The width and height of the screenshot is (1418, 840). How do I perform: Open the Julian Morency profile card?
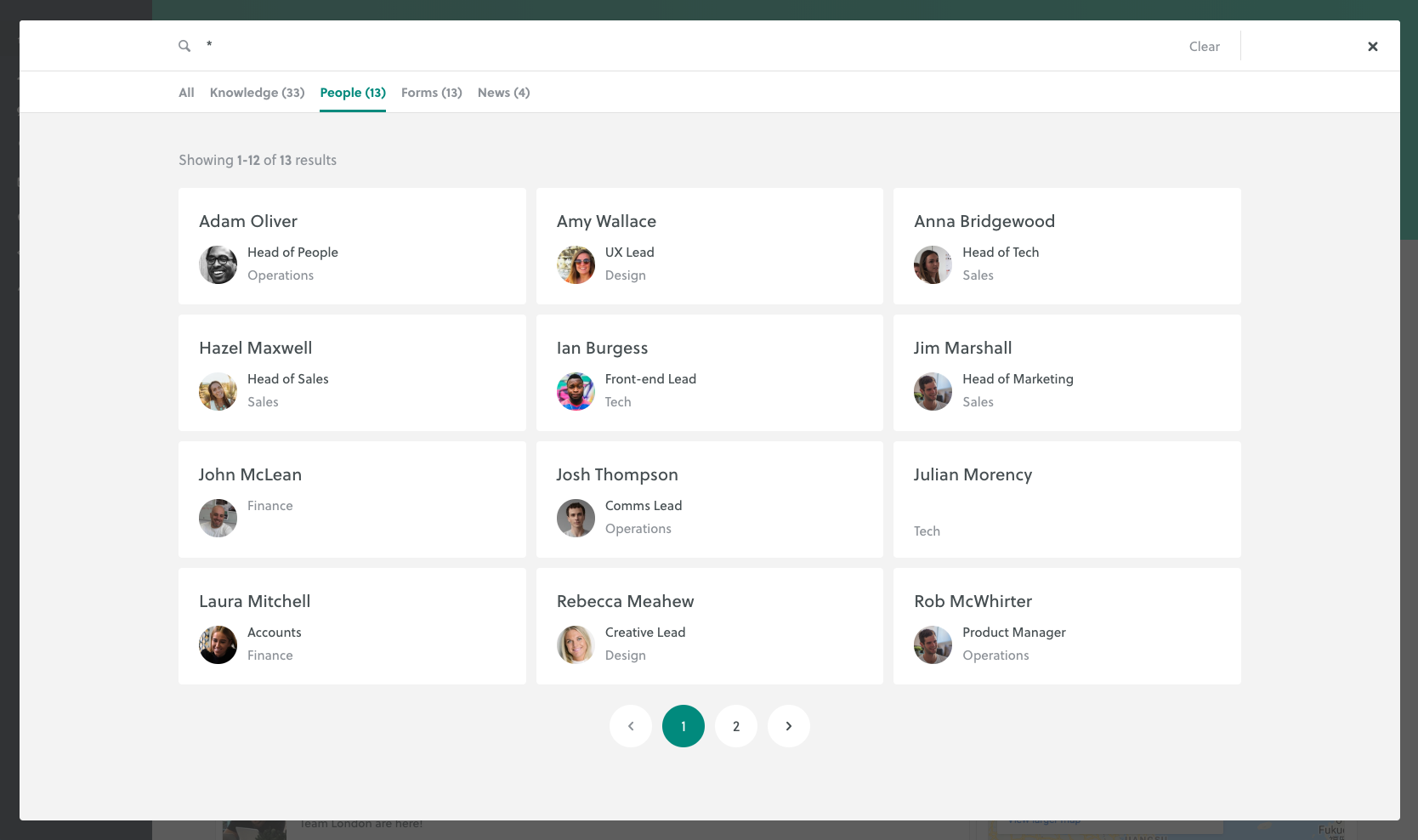click(1066, 500)
